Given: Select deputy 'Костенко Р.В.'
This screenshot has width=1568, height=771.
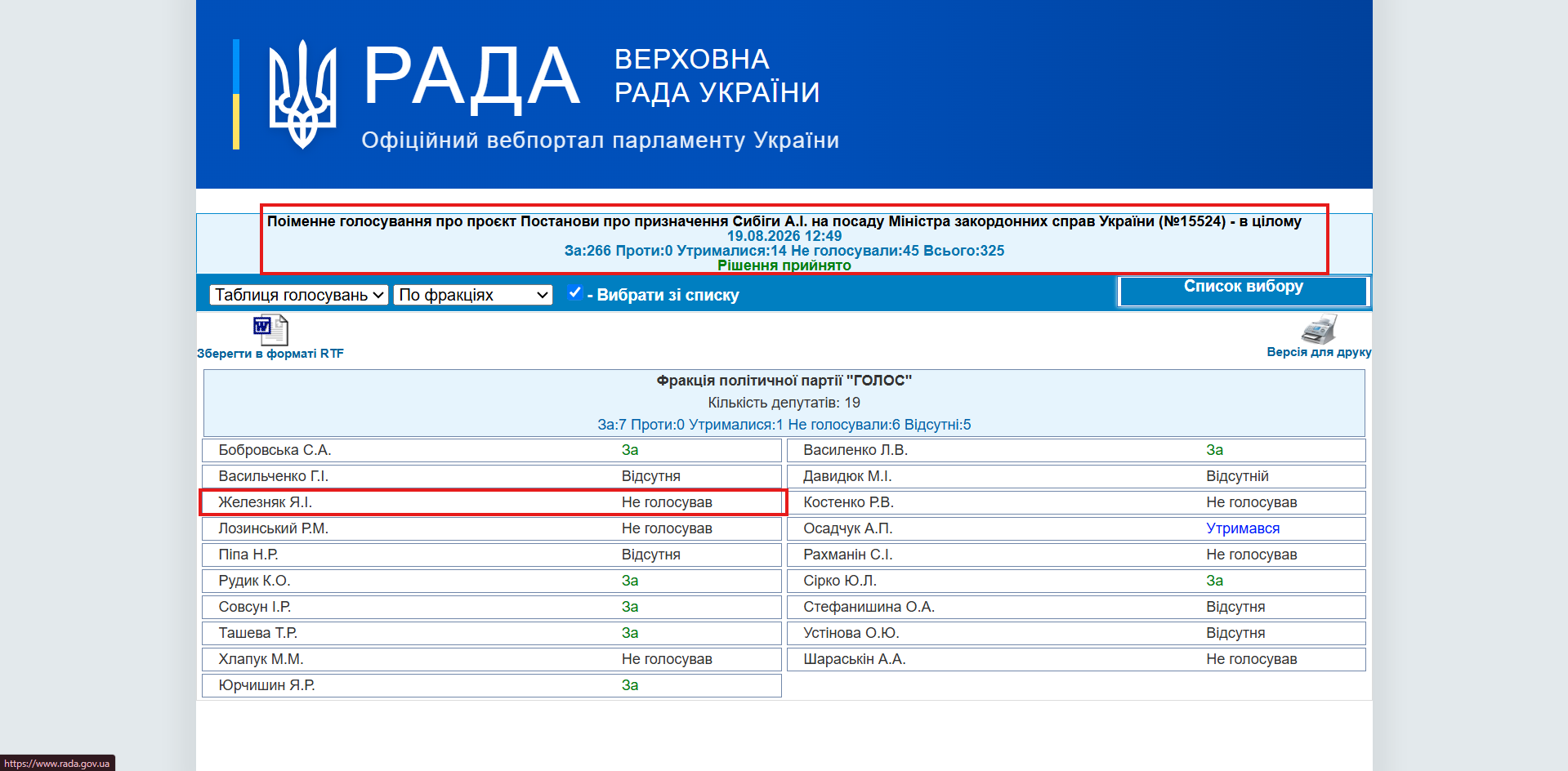Looking at the screenshot, I should pos(848,502).
